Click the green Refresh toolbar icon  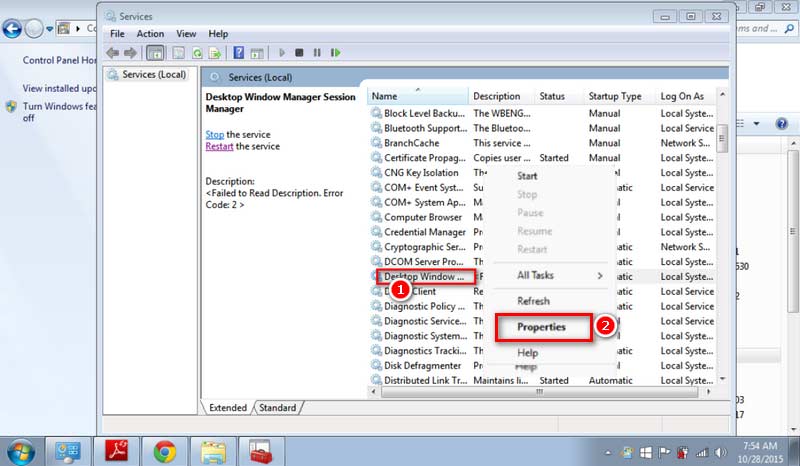click(x=197, y=53)
